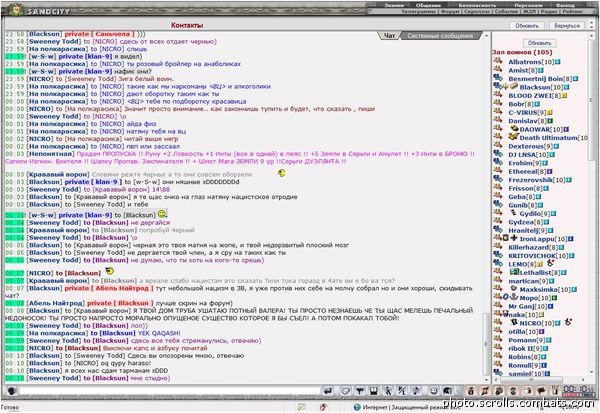This screenshot has height=413, width=600.
Task: Open the map icon in bottom panel
Action: tap(485, 391)
